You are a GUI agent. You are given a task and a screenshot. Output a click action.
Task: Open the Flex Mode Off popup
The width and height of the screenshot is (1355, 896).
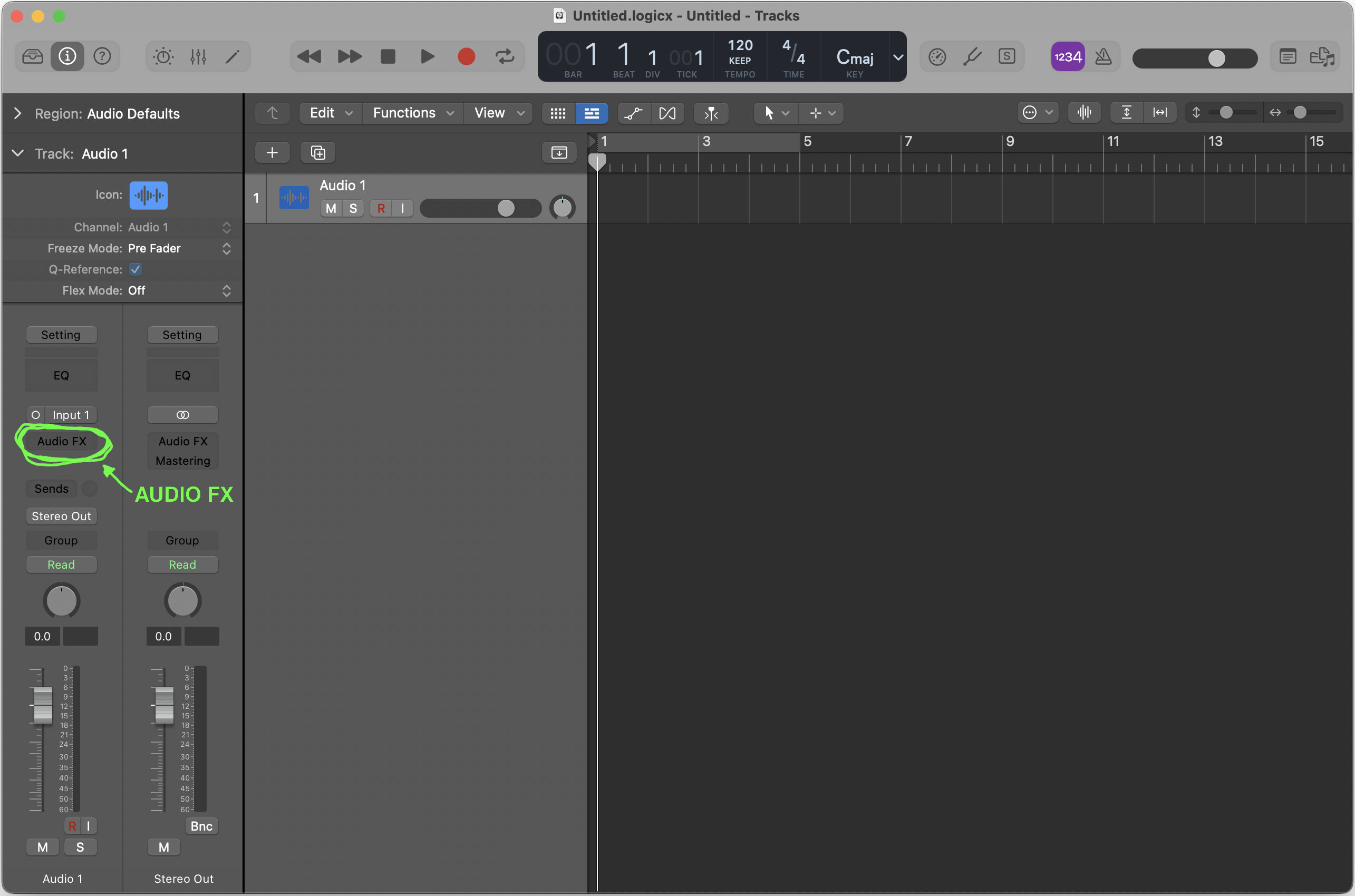[x=179, y=290]
